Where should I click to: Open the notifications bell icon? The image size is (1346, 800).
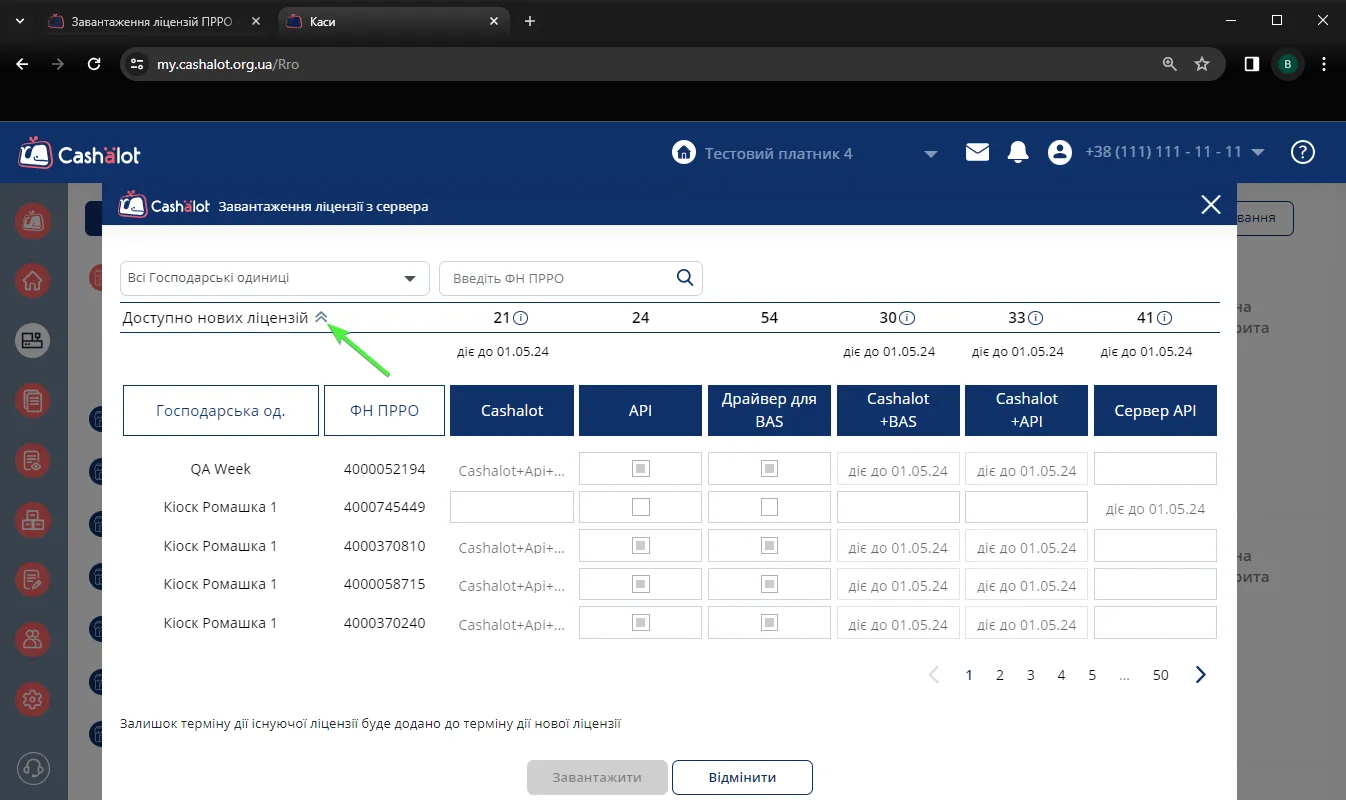[x=1018, y=152]
